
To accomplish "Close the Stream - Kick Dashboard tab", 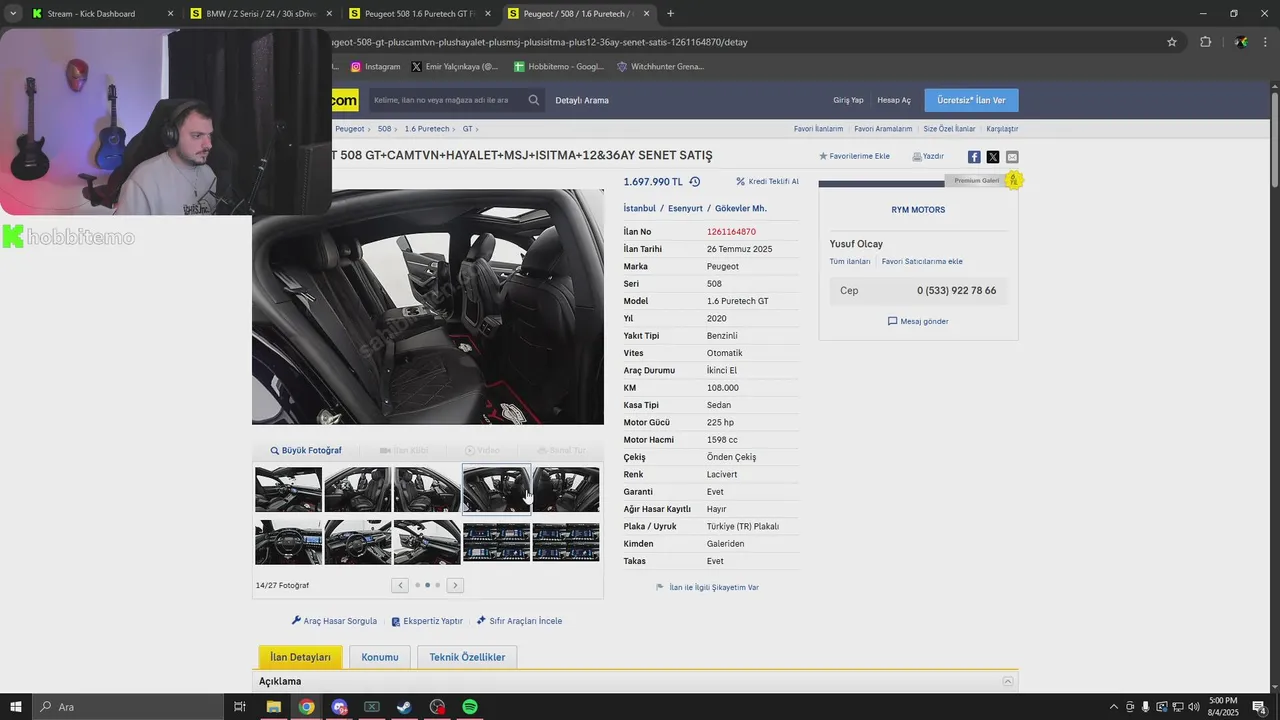I will 170,14.
